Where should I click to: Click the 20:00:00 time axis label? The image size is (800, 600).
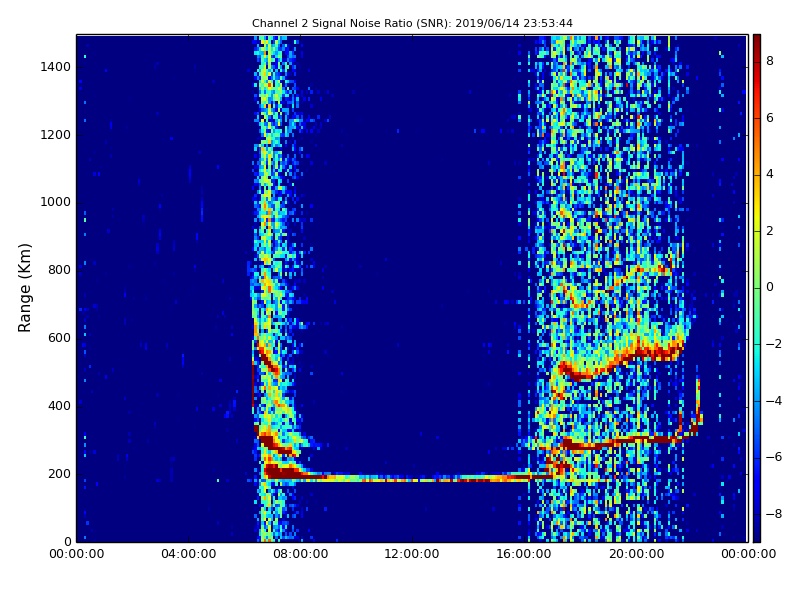click(x=636, y=554)
